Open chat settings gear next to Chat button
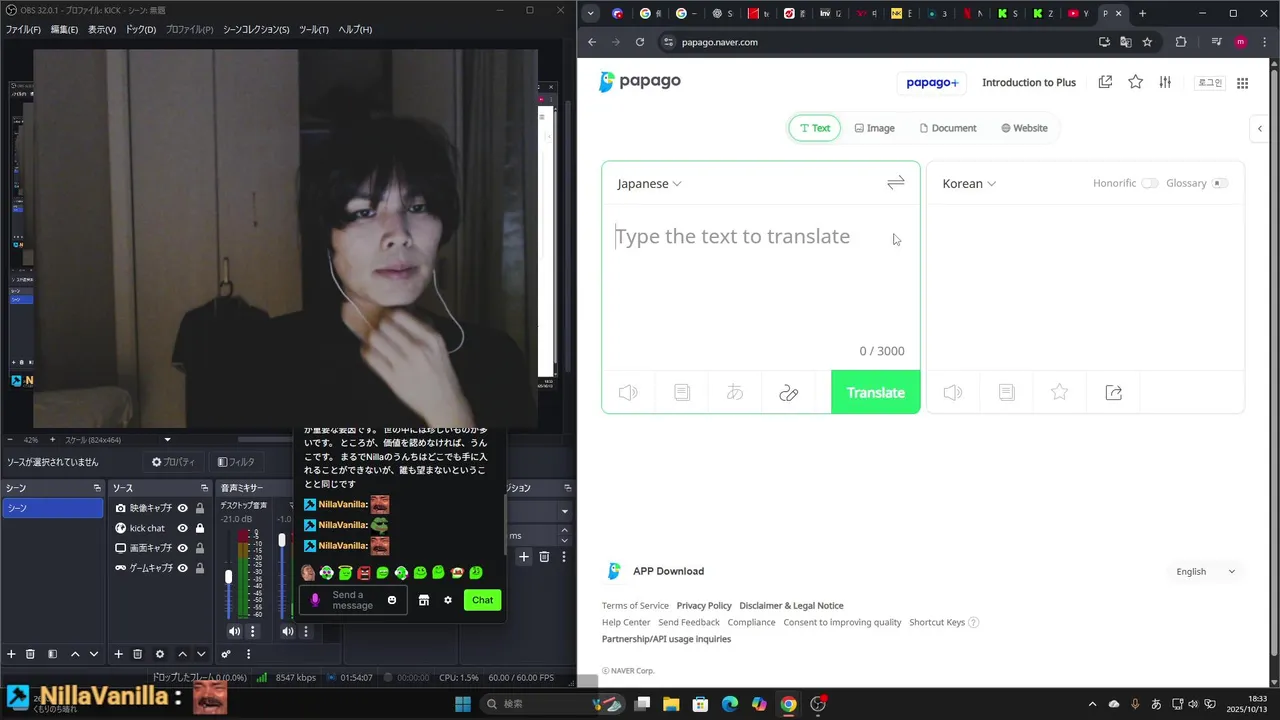 [448, 600]
